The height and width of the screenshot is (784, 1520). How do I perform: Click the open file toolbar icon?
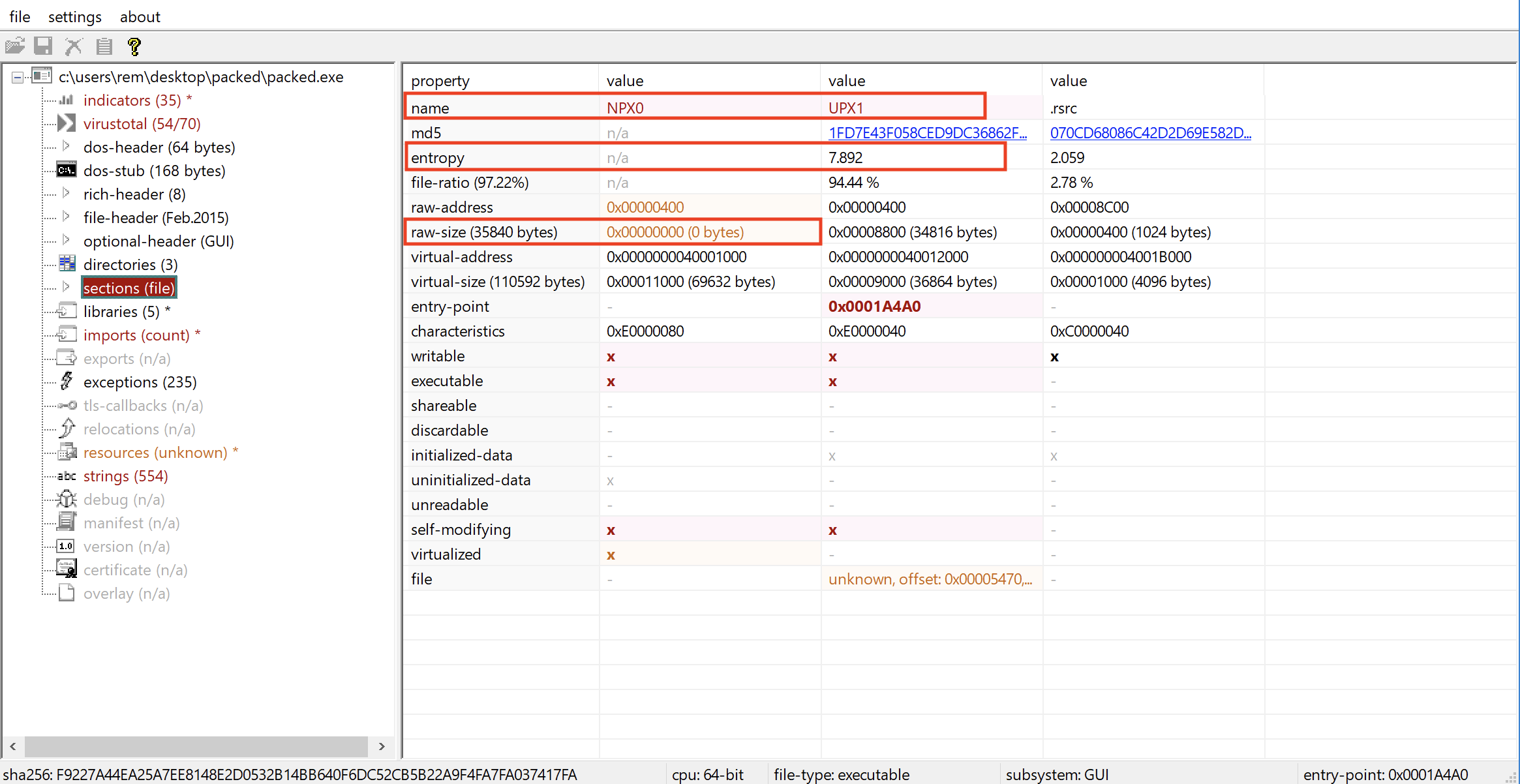14,46
